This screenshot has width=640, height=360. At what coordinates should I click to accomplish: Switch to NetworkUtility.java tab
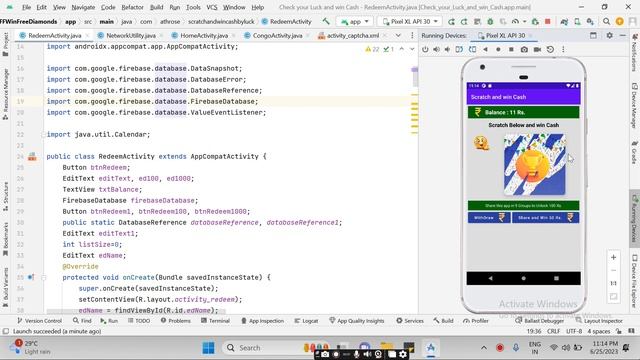click(130, 36)
